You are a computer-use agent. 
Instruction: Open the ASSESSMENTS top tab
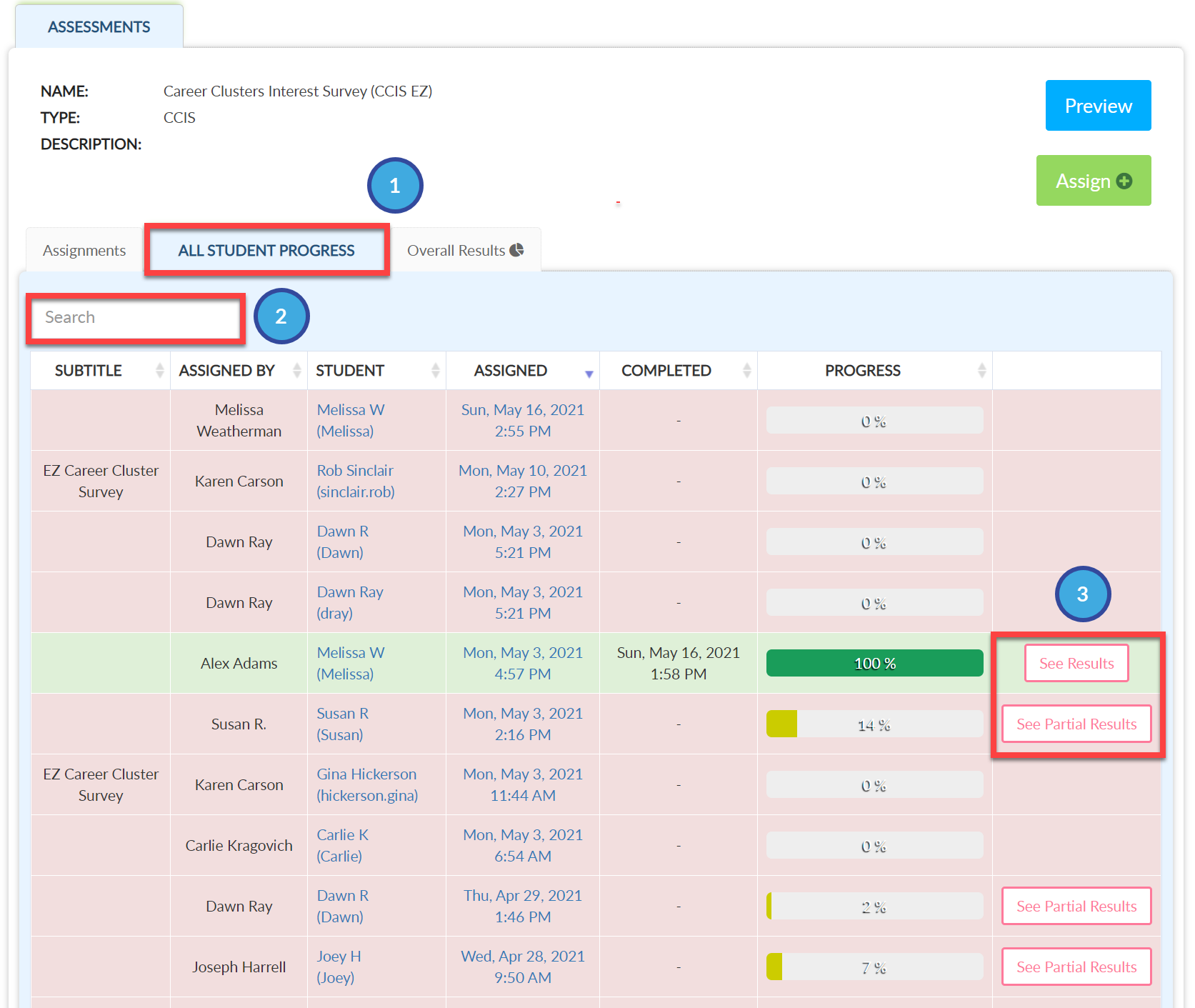pos(99,27)
